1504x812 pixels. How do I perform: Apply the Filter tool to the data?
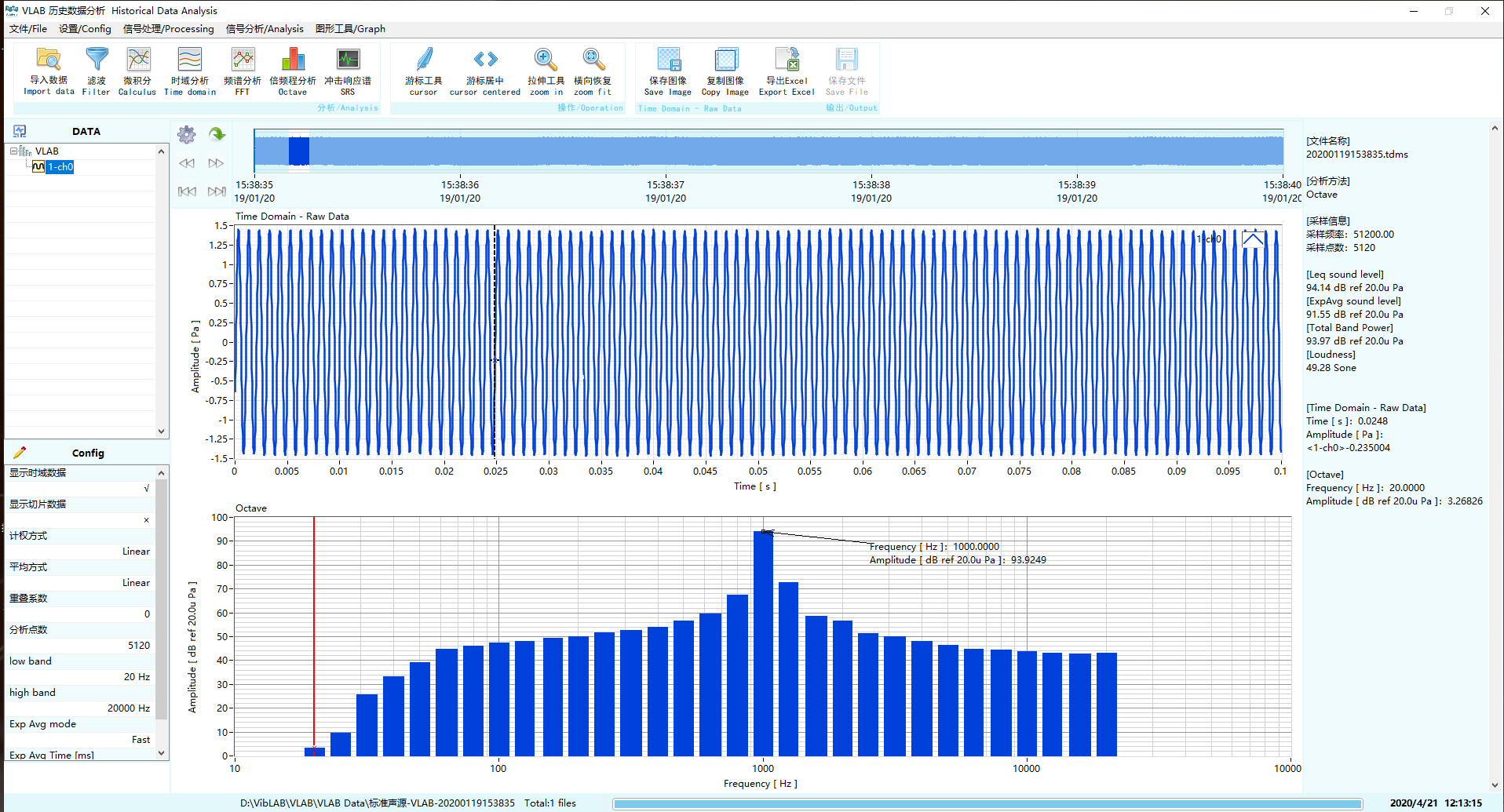[x=96, y=71]
